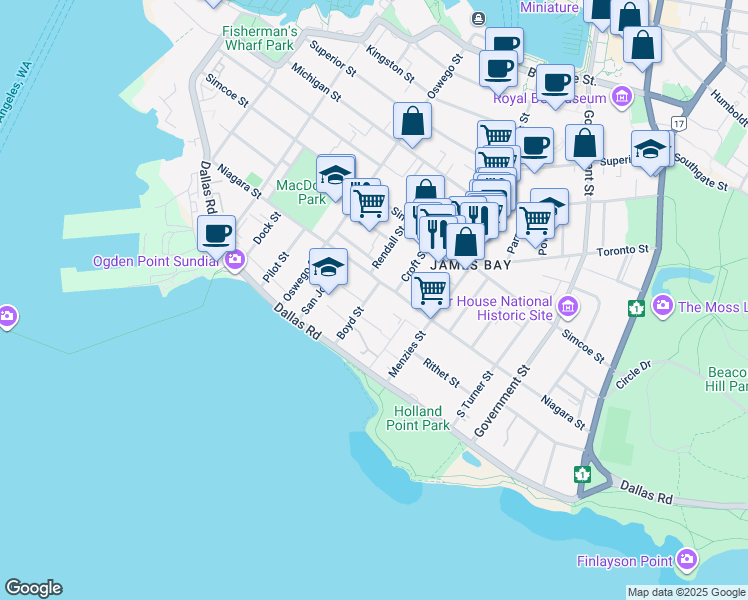Viewport: 748px width, 600px height.
Task: Click the Fisherman's Wharf Park label
Action: (x=260, y=38)
